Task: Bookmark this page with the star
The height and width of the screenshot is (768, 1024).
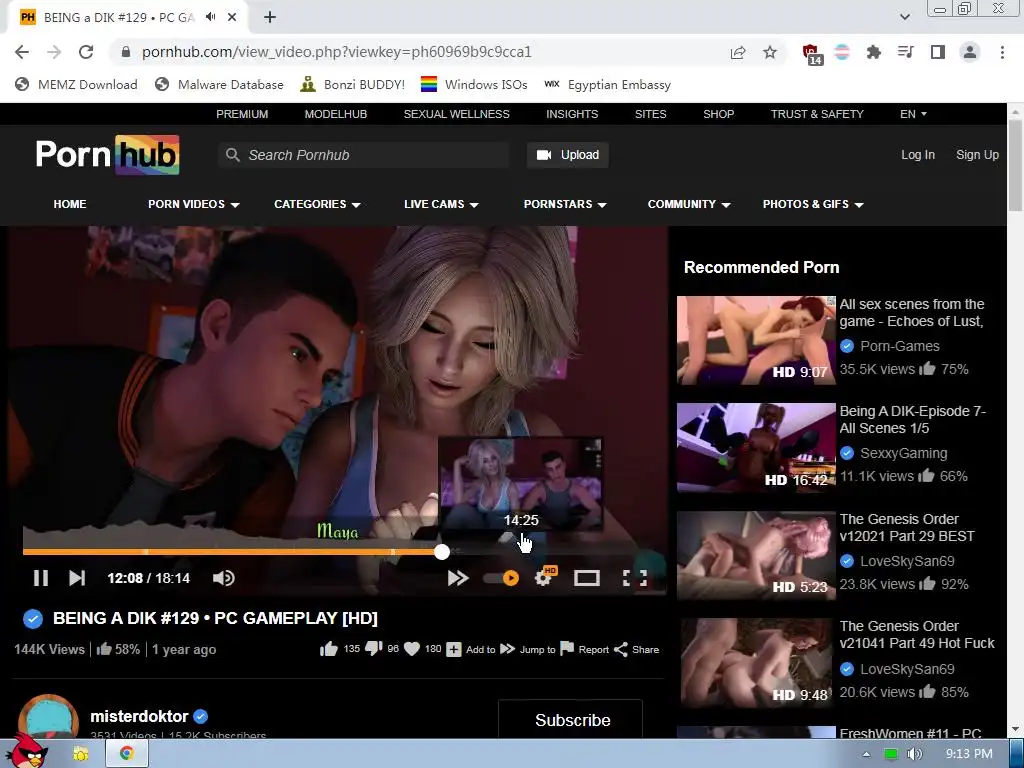Action: tap(770, 52)
